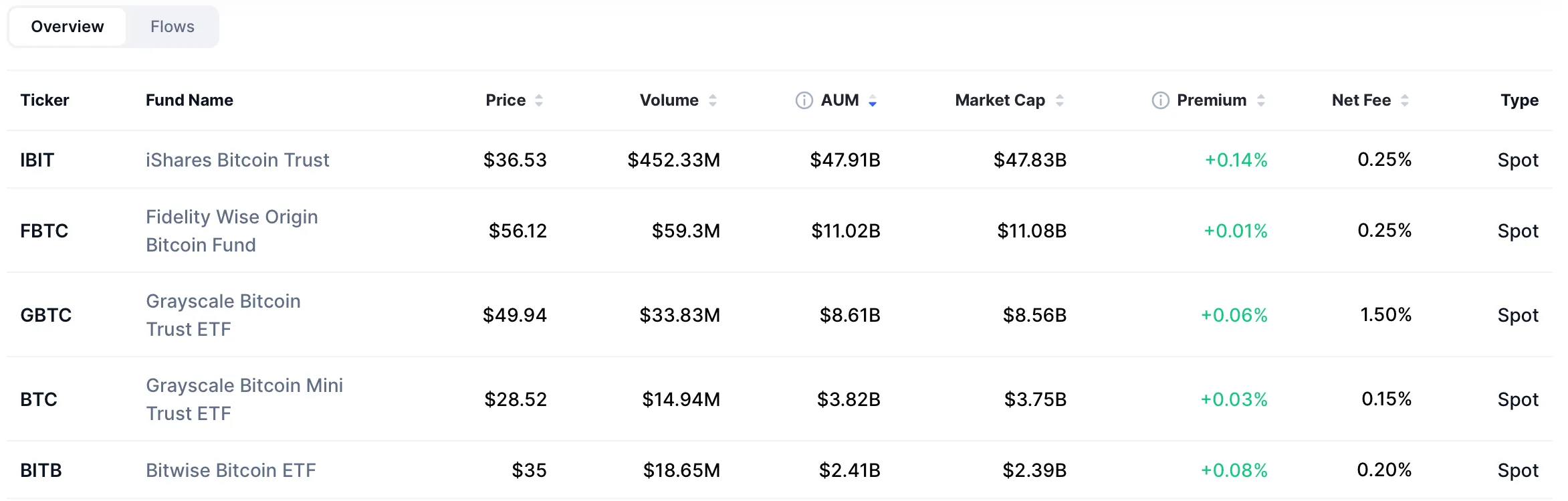1568x501 pixels.
Task: Click AUM value $8.61B
Action: 850,315
